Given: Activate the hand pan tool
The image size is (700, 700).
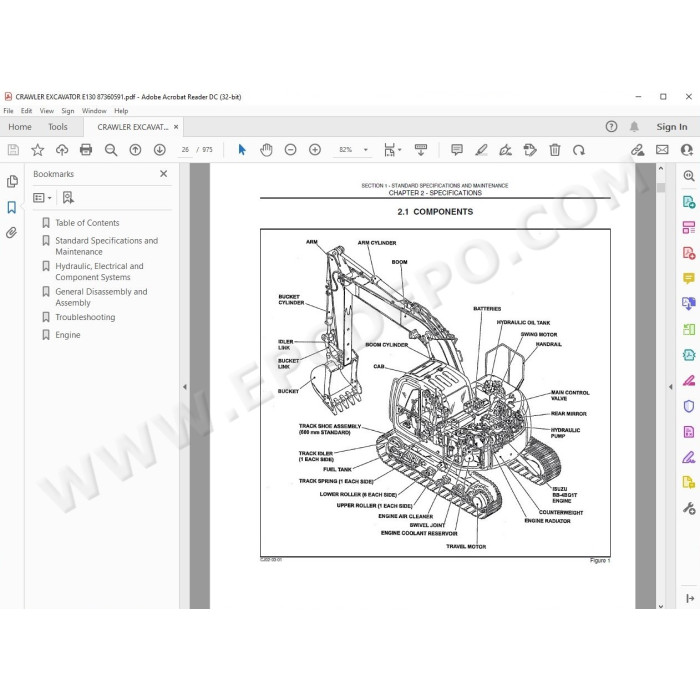Looking at the screenshot, I should (x=266, y=150).
